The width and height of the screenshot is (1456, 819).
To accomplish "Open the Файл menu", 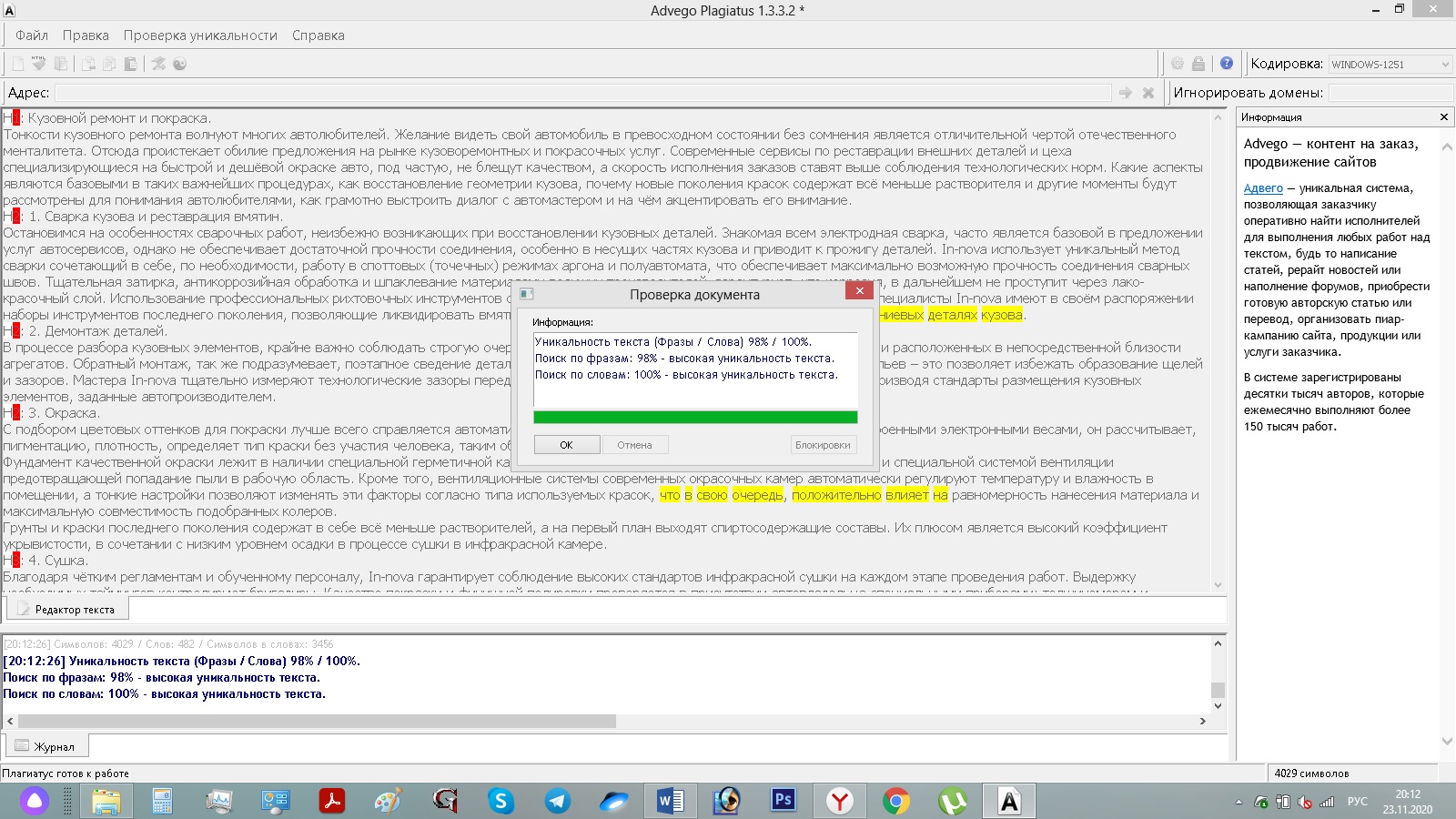I will point(32,35).
